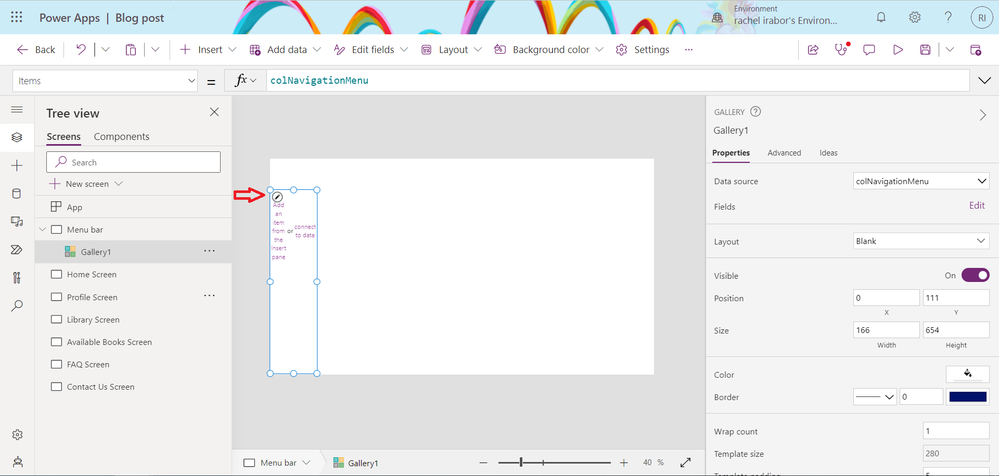Viewport: 999px width, 476px height.
Task: Click the canvas zoom slider
Action: [554, 463]
